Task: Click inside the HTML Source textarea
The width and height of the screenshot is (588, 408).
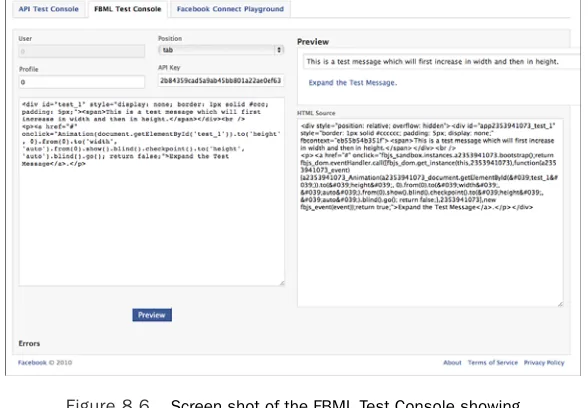Action: click(x=430, y=213)
